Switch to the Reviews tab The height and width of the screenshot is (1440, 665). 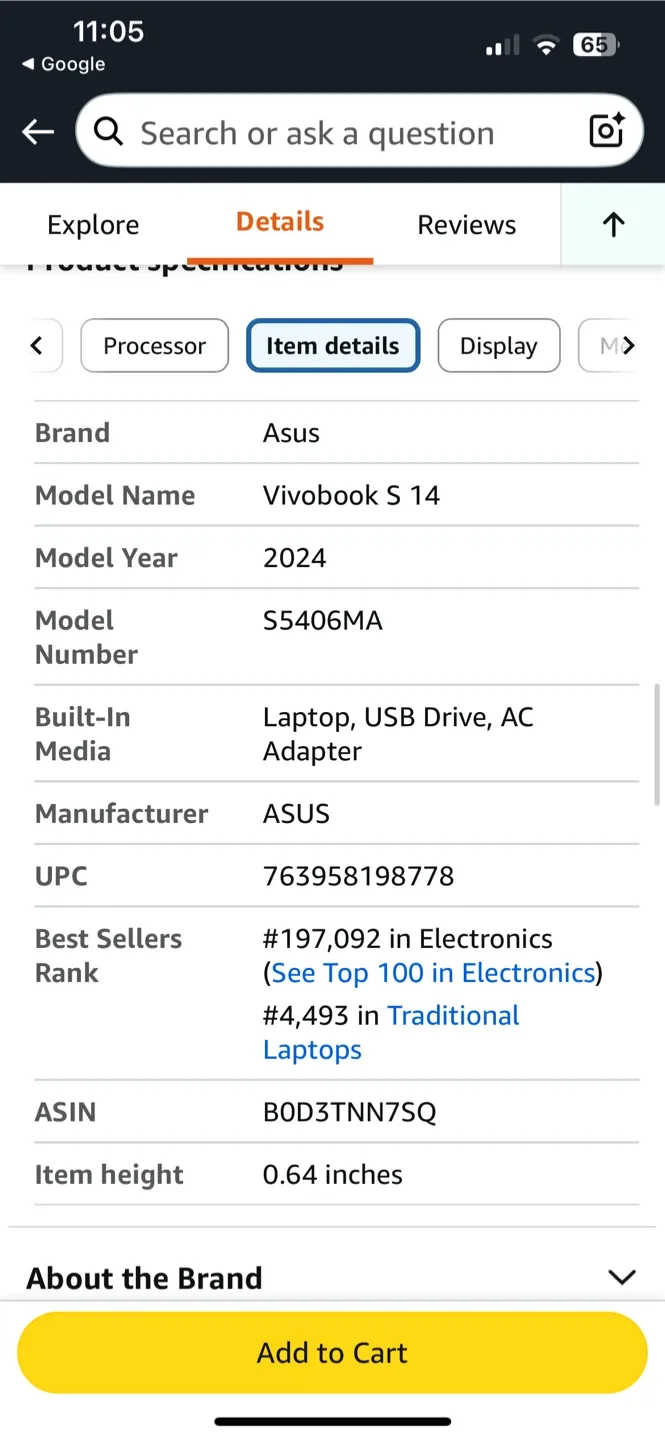(x=466, y=224)
